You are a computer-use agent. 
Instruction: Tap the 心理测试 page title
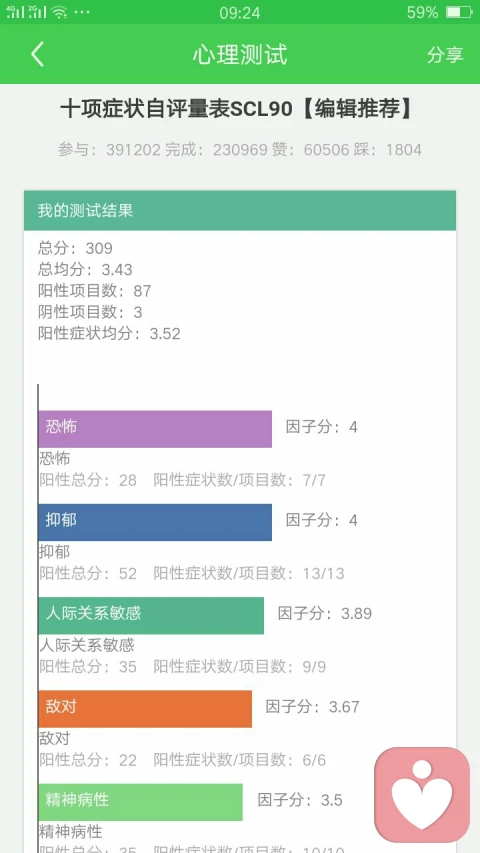pyautogui.click(x=239, y=54)
